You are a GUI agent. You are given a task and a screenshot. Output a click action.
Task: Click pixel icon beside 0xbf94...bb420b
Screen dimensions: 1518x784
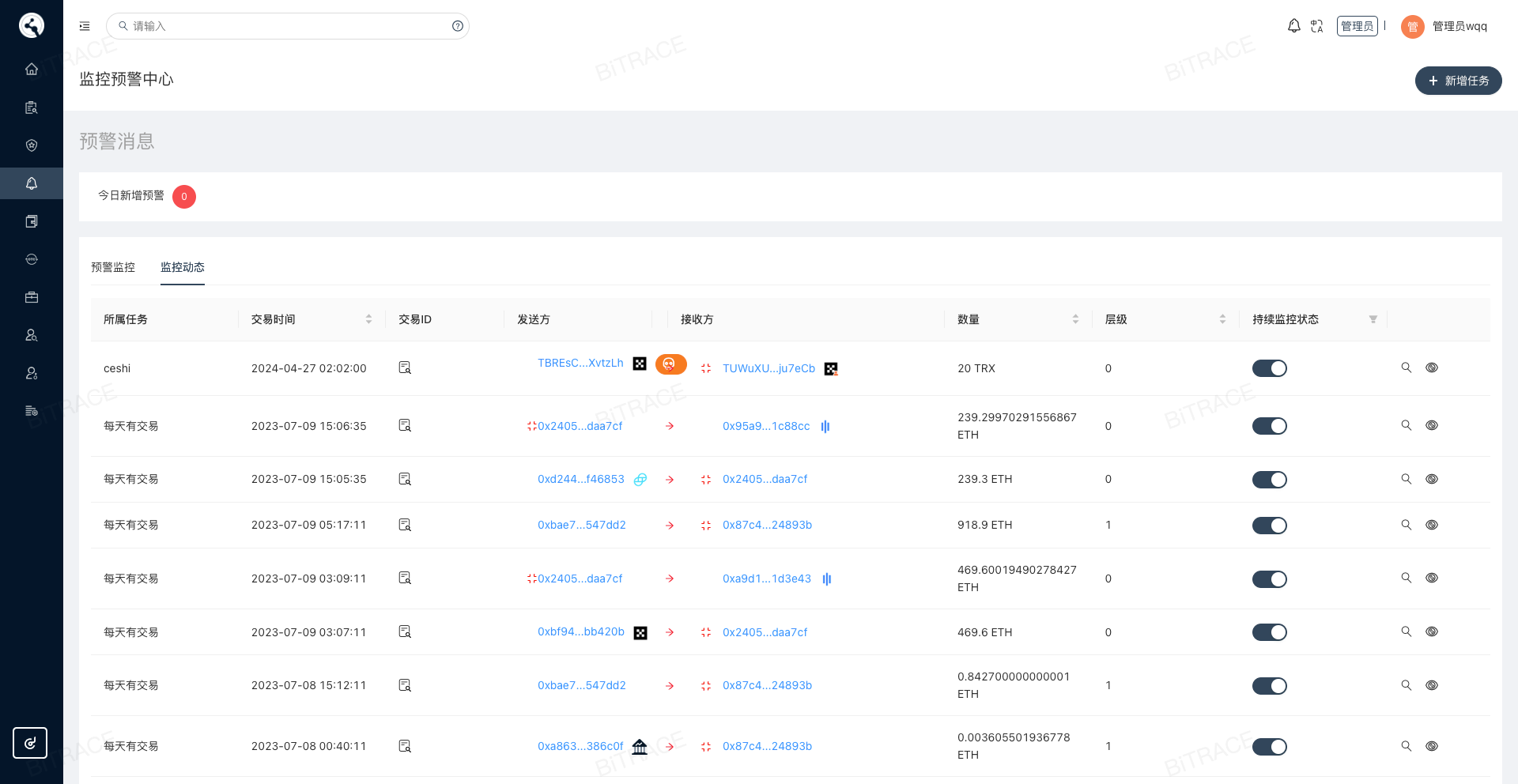point(640,633)
